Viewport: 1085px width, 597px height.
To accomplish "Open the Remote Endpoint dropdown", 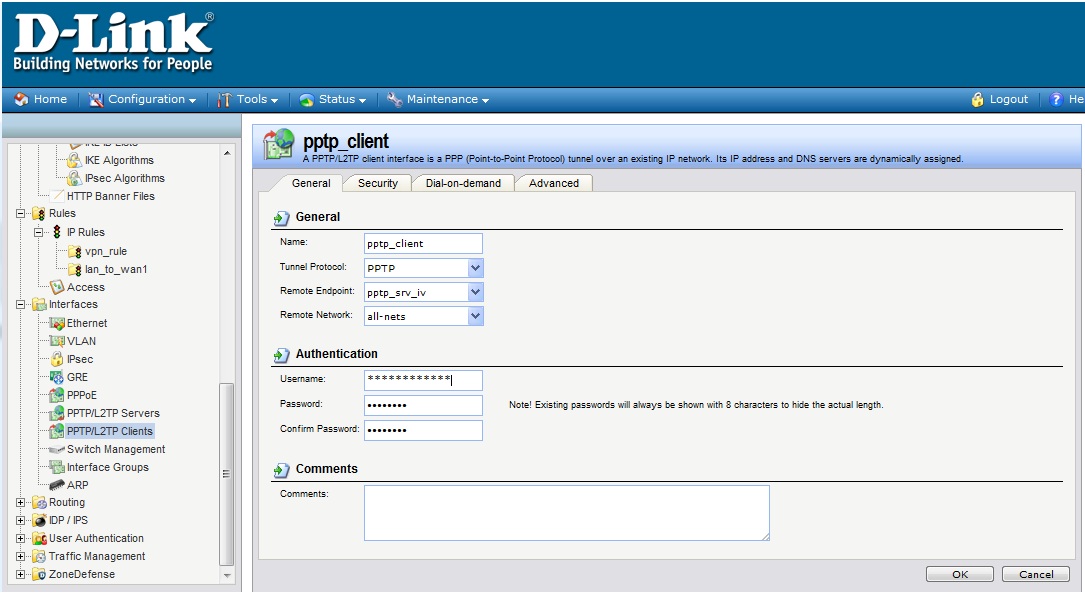I will [x=475, y=292].
